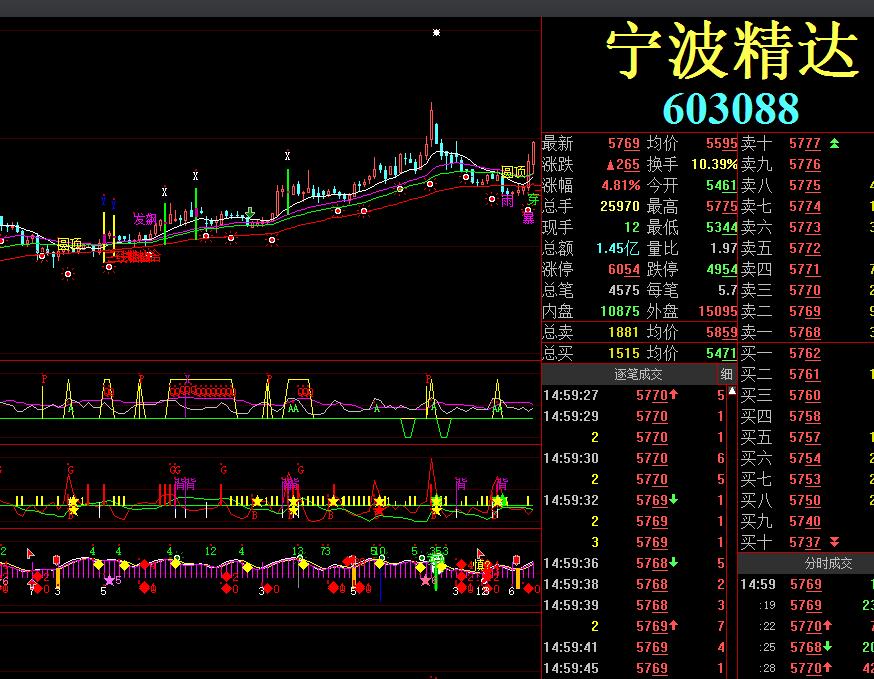Viewport: 874px width, 679px height.
Task: Click the 跌停 price 4954
Action: point(721,269)
